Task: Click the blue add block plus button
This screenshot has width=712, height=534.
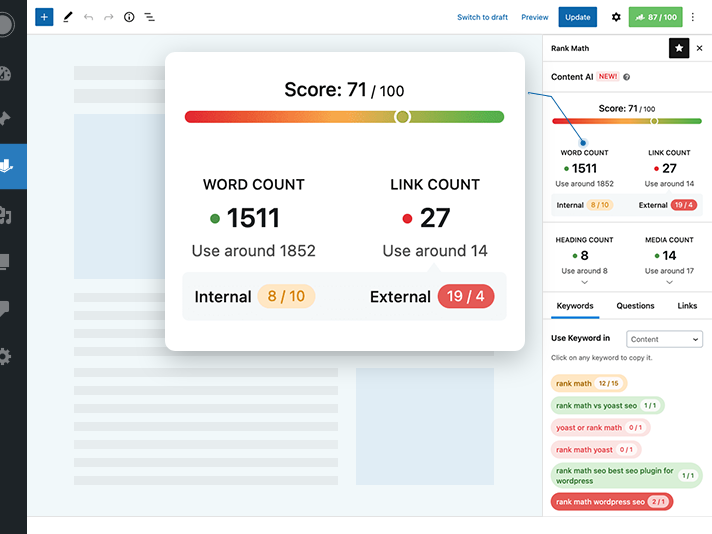Action: click(x=44, y=17)
